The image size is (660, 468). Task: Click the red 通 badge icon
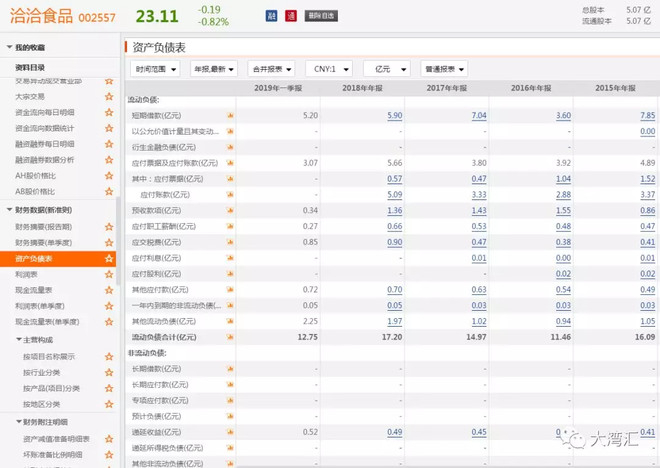[291, 16]
